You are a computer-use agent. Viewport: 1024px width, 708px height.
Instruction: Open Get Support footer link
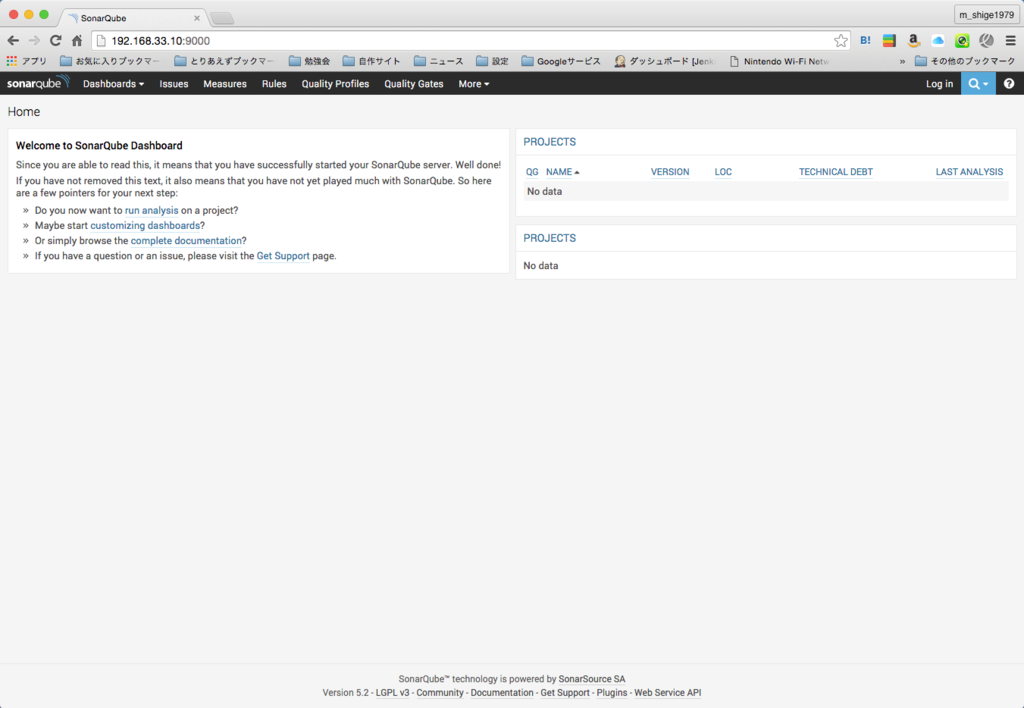pyautogui.click(x=565, y=692)
